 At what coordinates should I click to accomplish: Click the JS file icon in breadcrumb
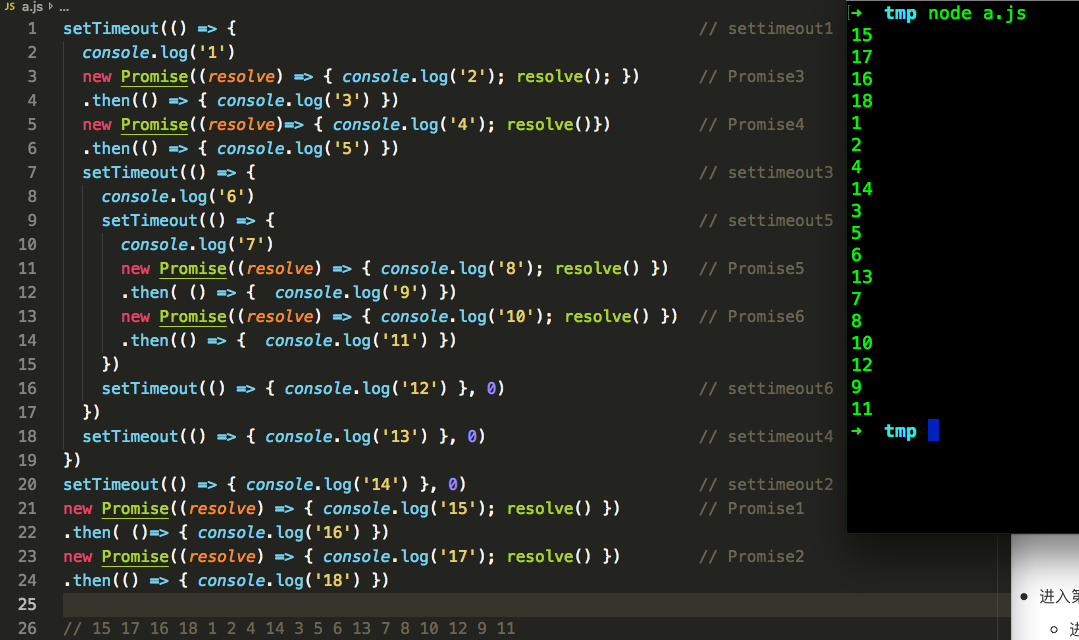[10, 6]
